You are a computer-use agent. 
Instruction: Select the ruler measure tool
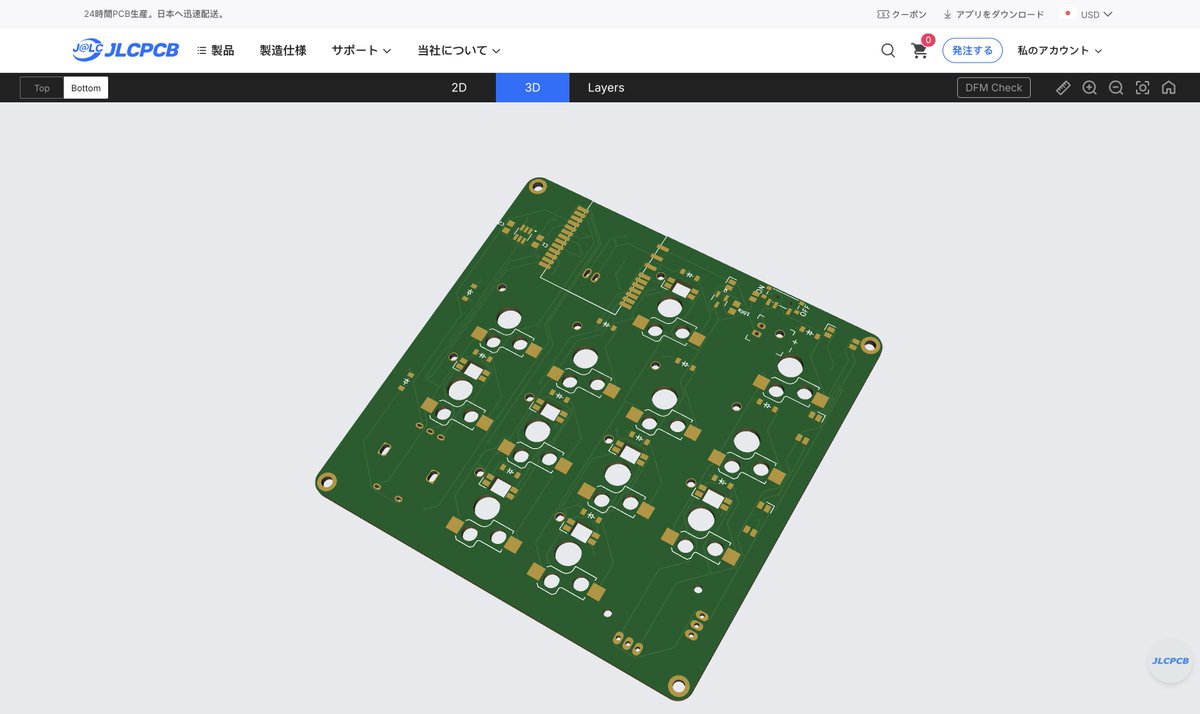[x=1063, y=88]
